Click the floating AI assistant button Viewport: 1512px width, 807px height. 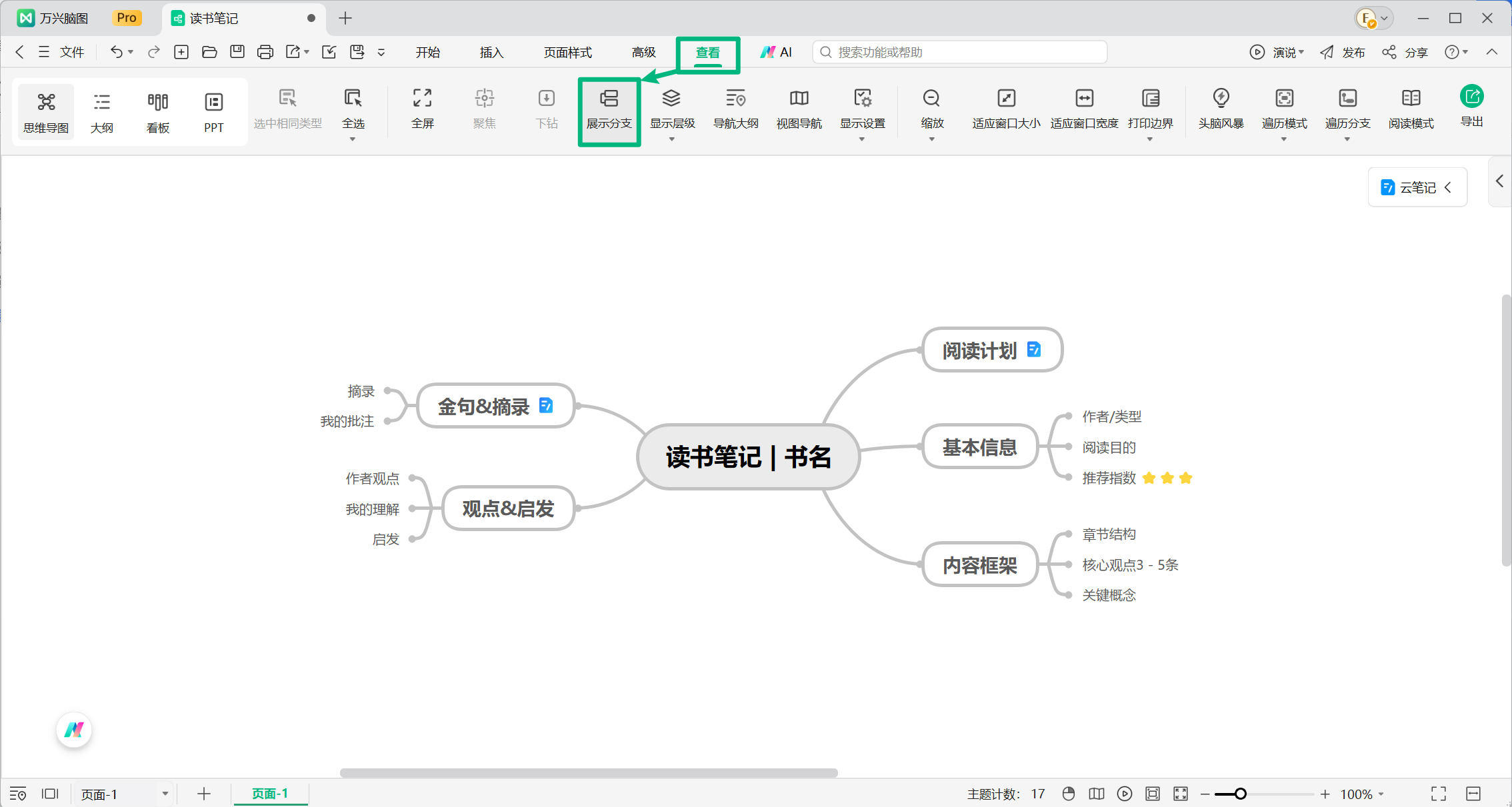74,730
